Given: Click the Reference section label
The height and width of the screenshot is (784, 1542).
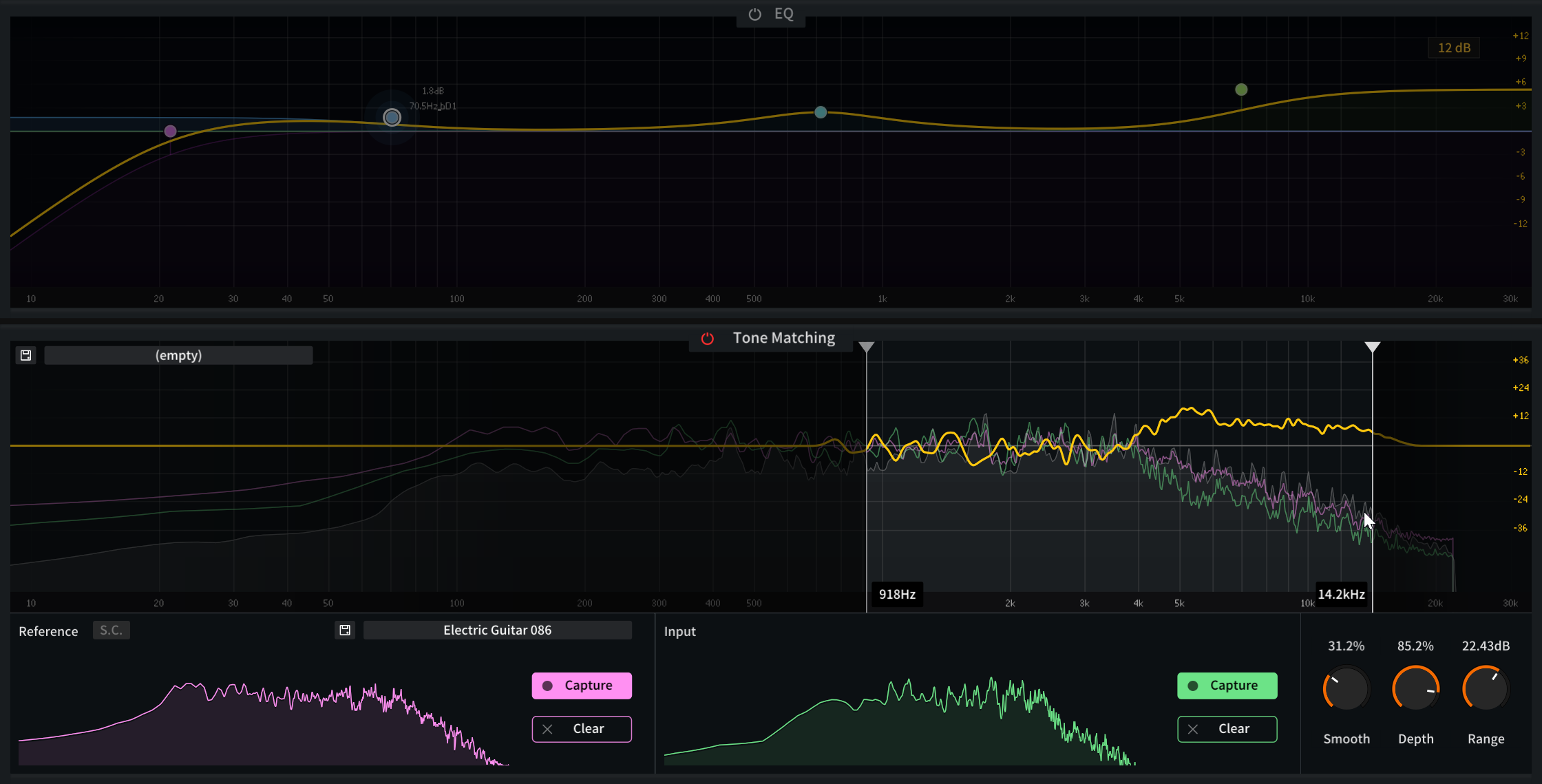Looking at the screenshot, I should point(48,631).
